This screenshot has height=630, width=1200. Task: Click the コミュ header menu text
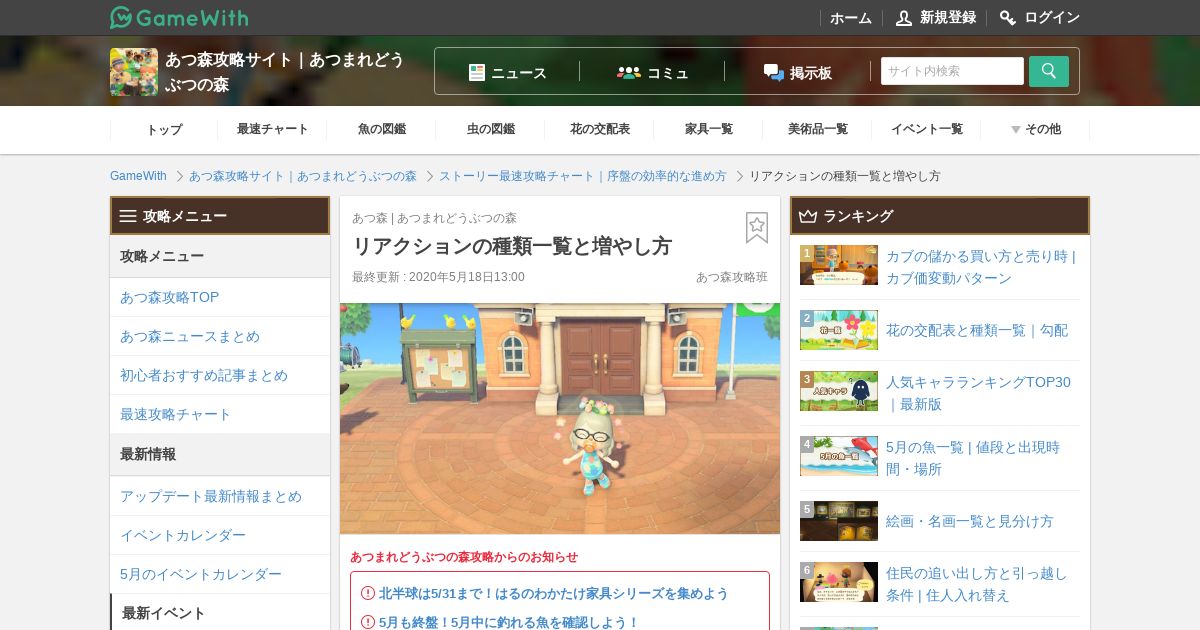click(668, 73)
